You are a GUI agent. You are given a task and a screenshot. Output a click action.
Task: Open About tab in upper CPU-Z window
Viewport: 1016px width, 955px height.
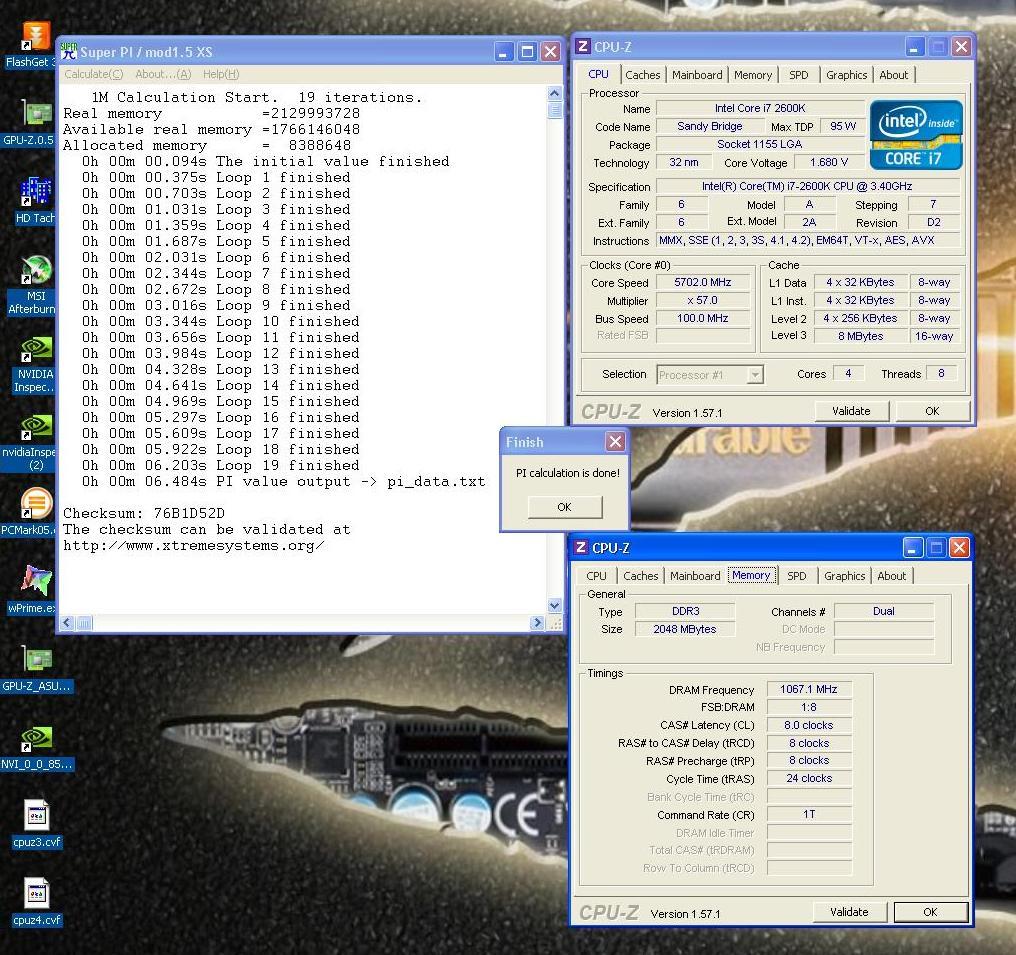tap(894, 75)
